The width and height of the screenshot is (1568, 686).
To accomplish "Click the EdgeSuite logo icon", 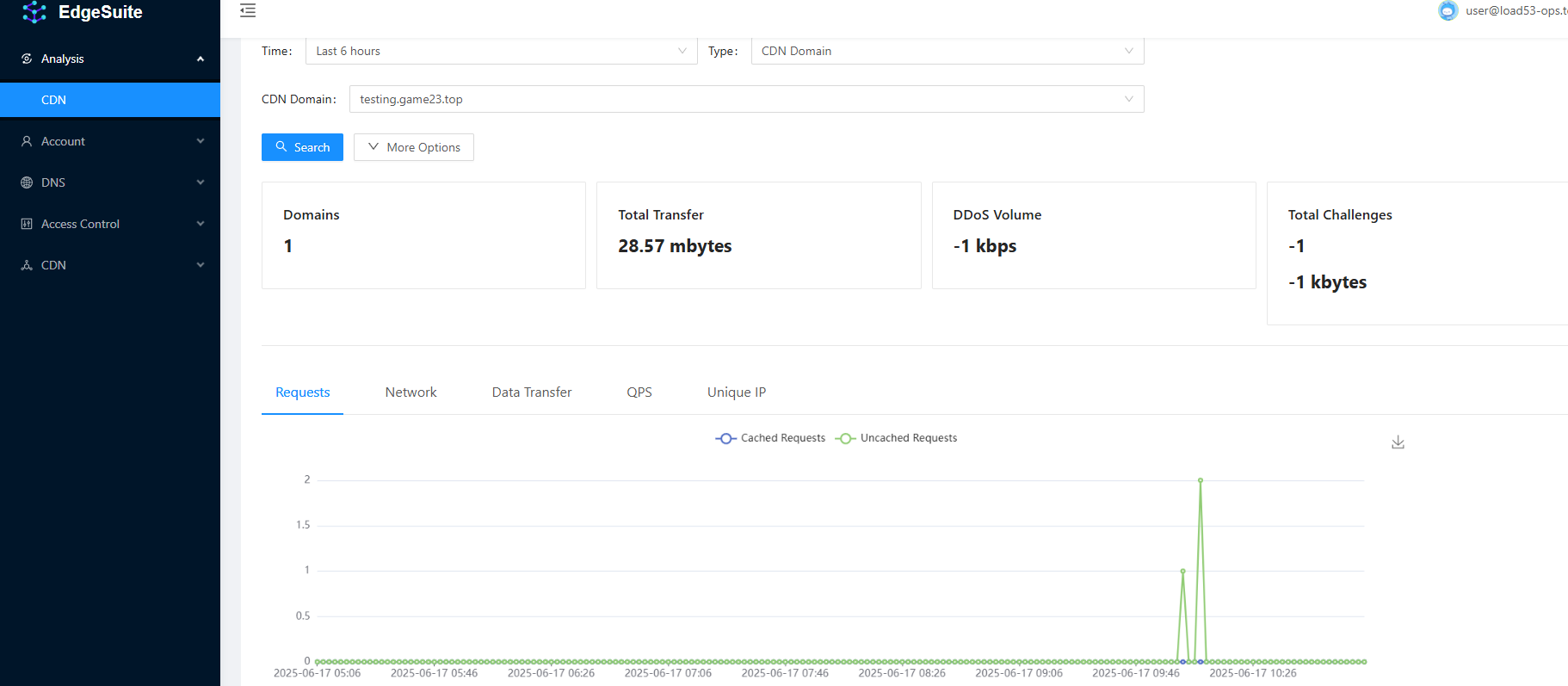I will tap(34, 12).
